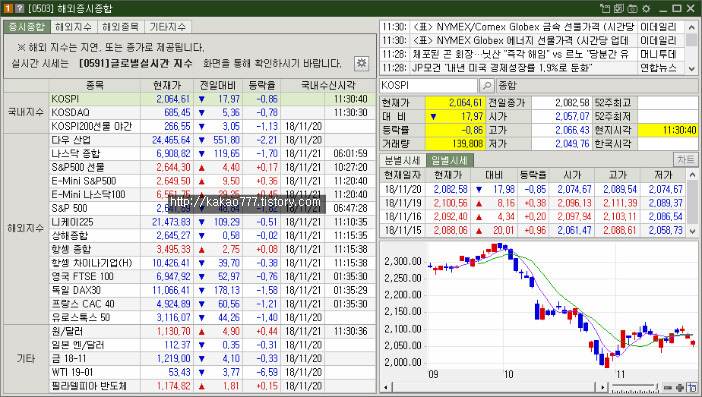
Task: Select the 금 18-11 row
Action: [x=212, y=359]
